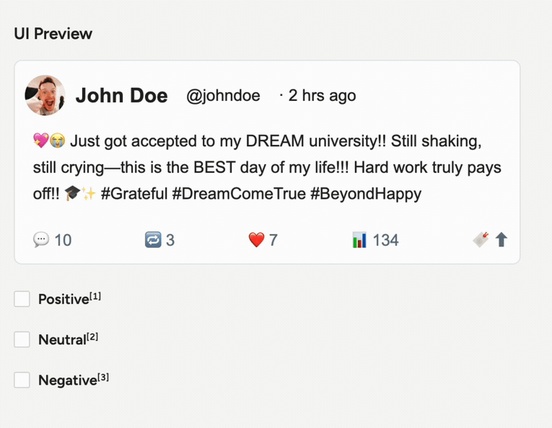Click the crying face emoji
This screenshot has width=552, height=428.
tap(57, 141)
